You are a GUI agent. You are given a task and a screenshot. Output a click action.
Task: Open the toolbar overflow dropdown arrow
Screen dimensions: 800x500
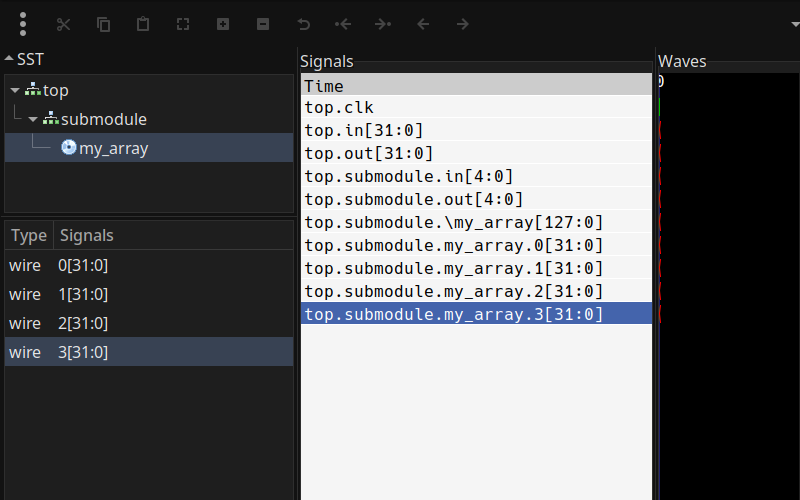coord(795,24)
